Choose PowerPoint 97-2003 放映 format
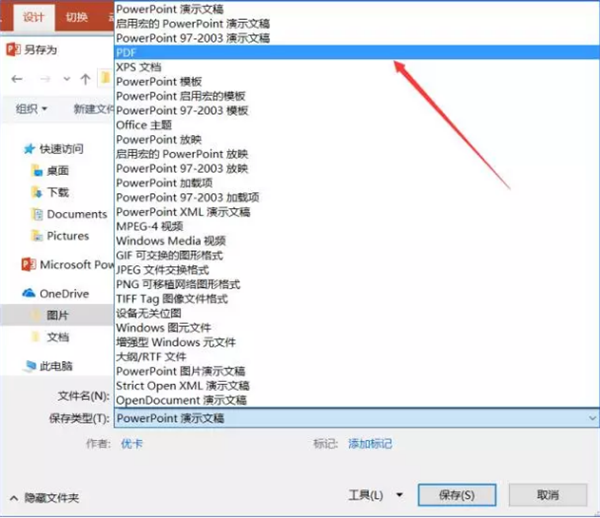The image size is (600, 518). click(357, 169)
